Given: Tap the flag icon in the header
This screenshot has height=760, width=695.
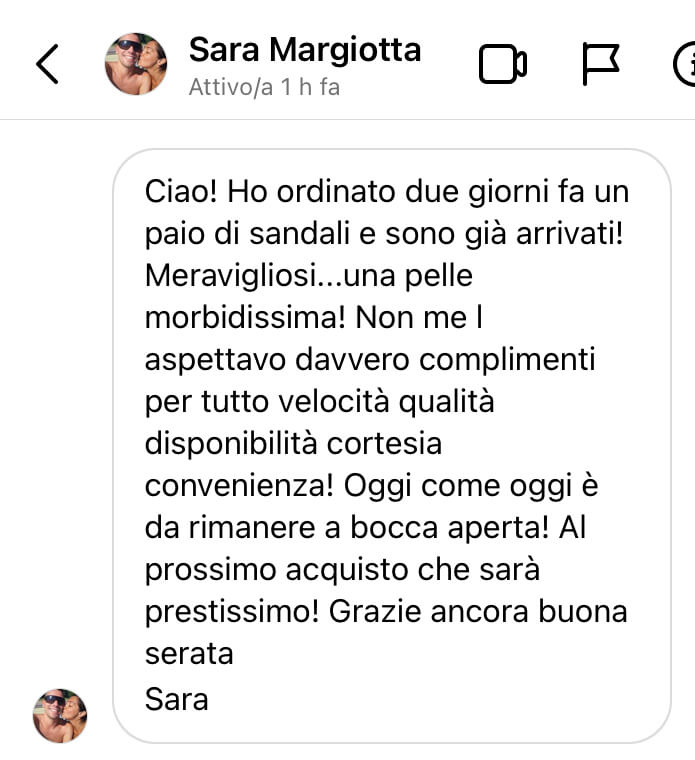Looking at the screenshot, I should tap(600, 64).
